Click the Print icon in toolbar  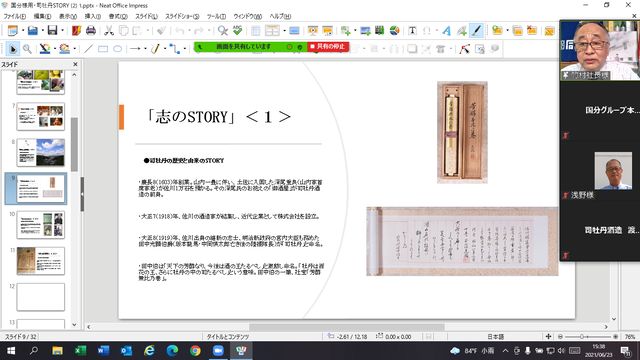(x=91, y=30)
